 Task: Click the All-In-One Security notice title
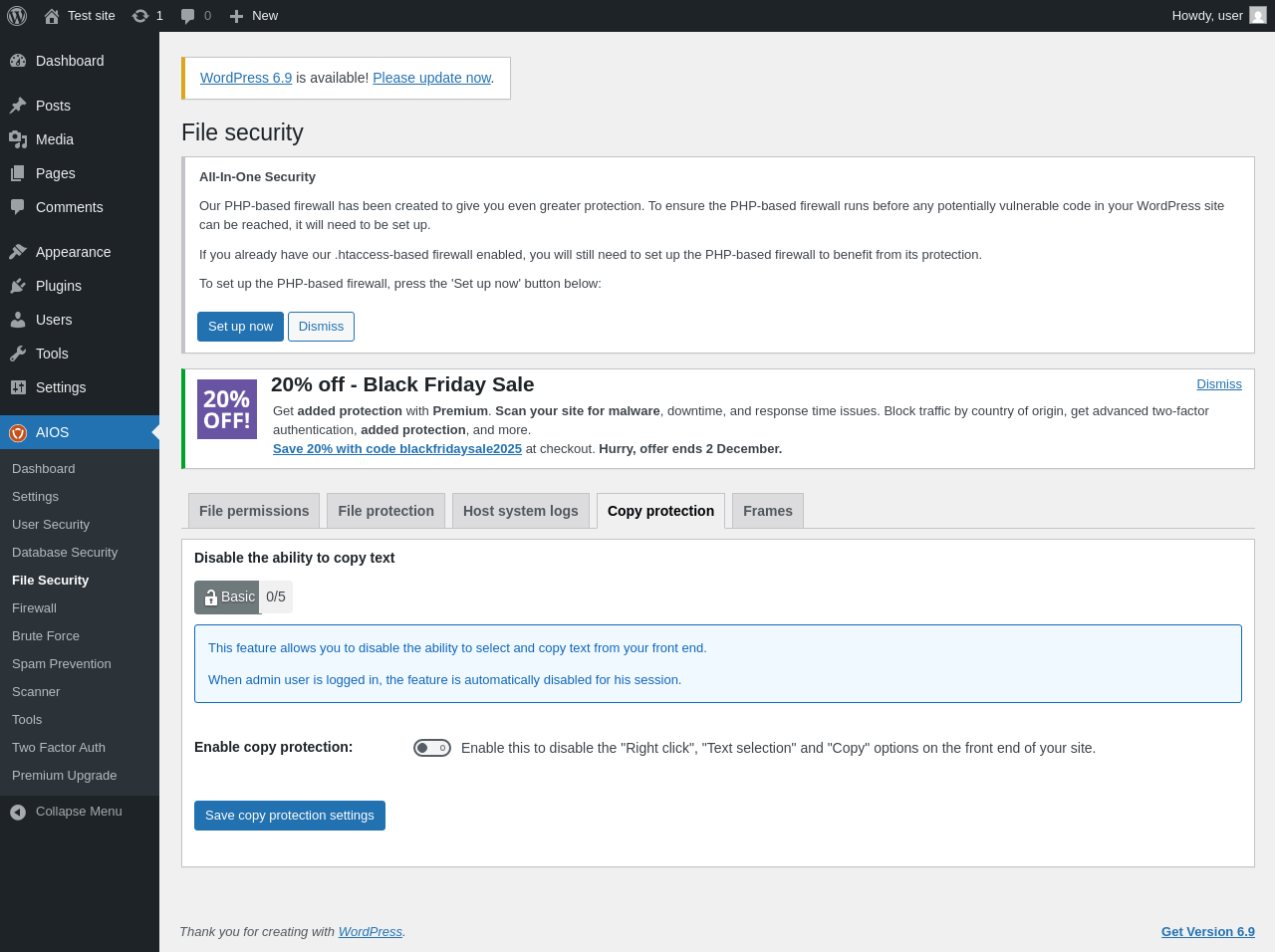pyautogui.click(x=257, y=177)
